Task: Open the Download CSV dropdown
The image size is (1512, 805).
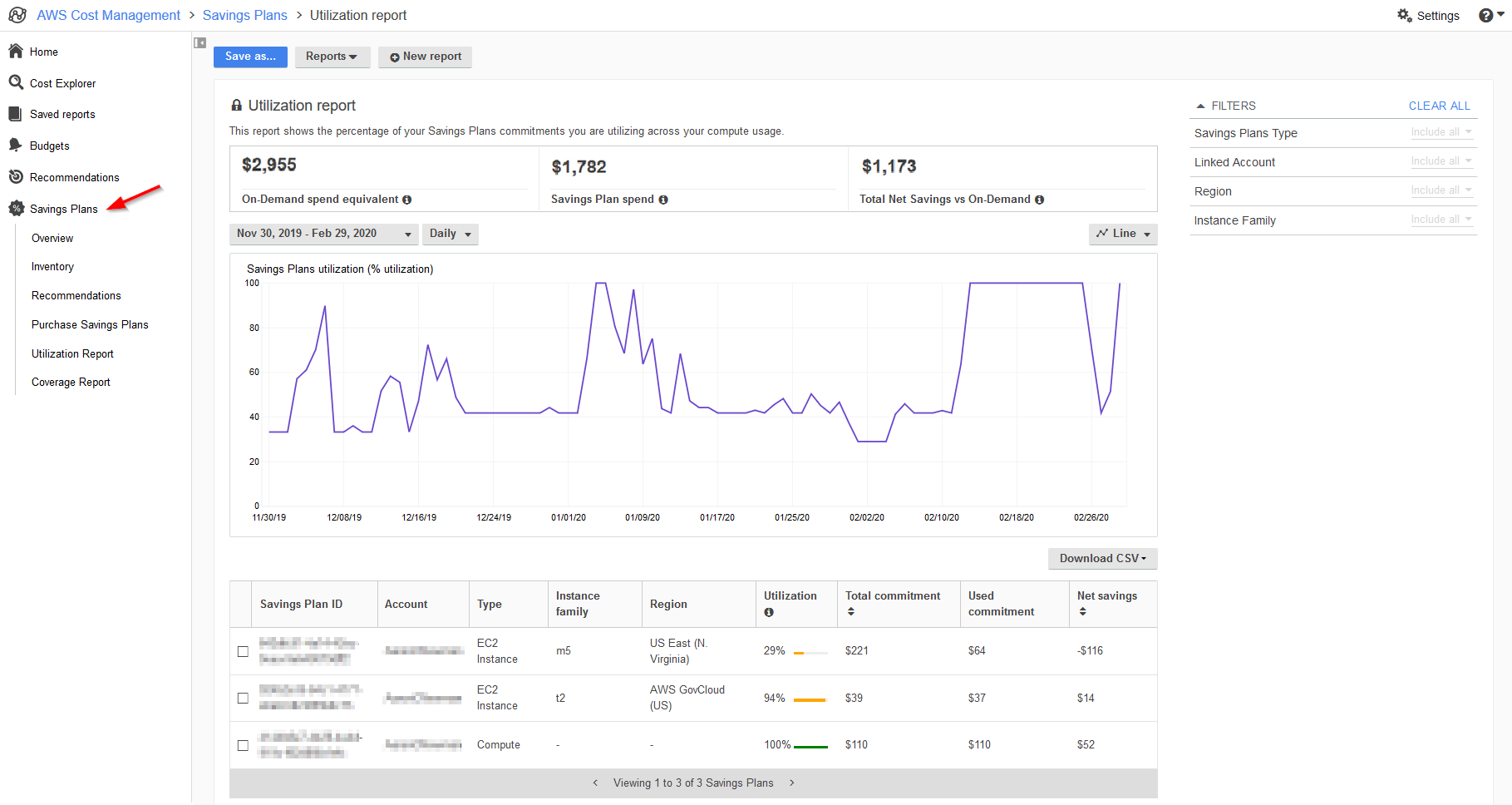Action: 1102,559
